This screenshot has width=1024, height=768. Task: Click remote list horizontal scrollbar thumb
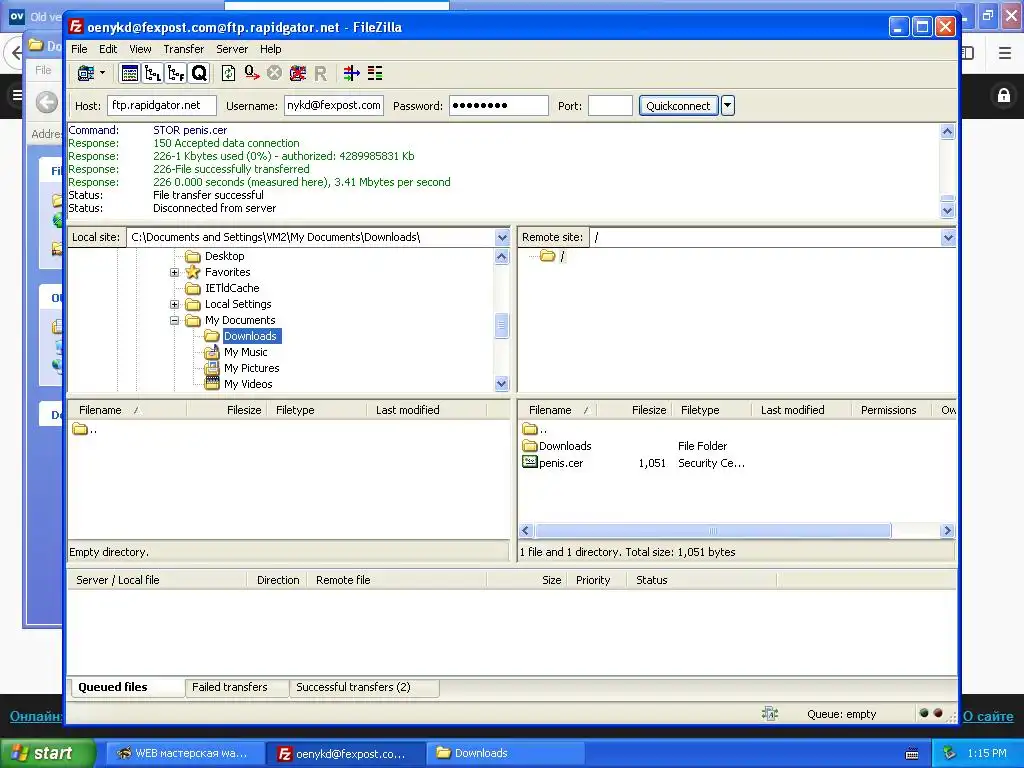(x=713, y=531)
